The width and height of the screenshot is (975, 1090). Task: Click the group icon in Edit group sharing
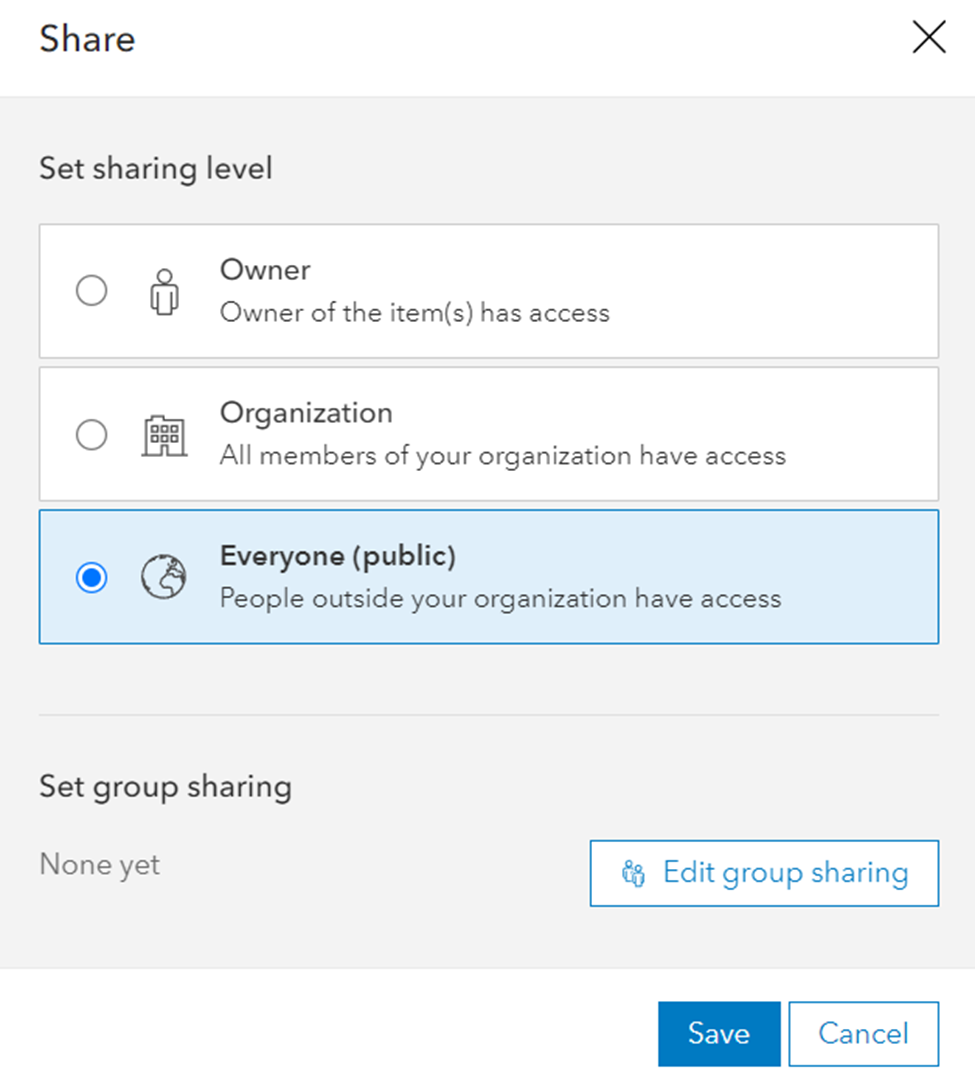[x=634, y=874]
